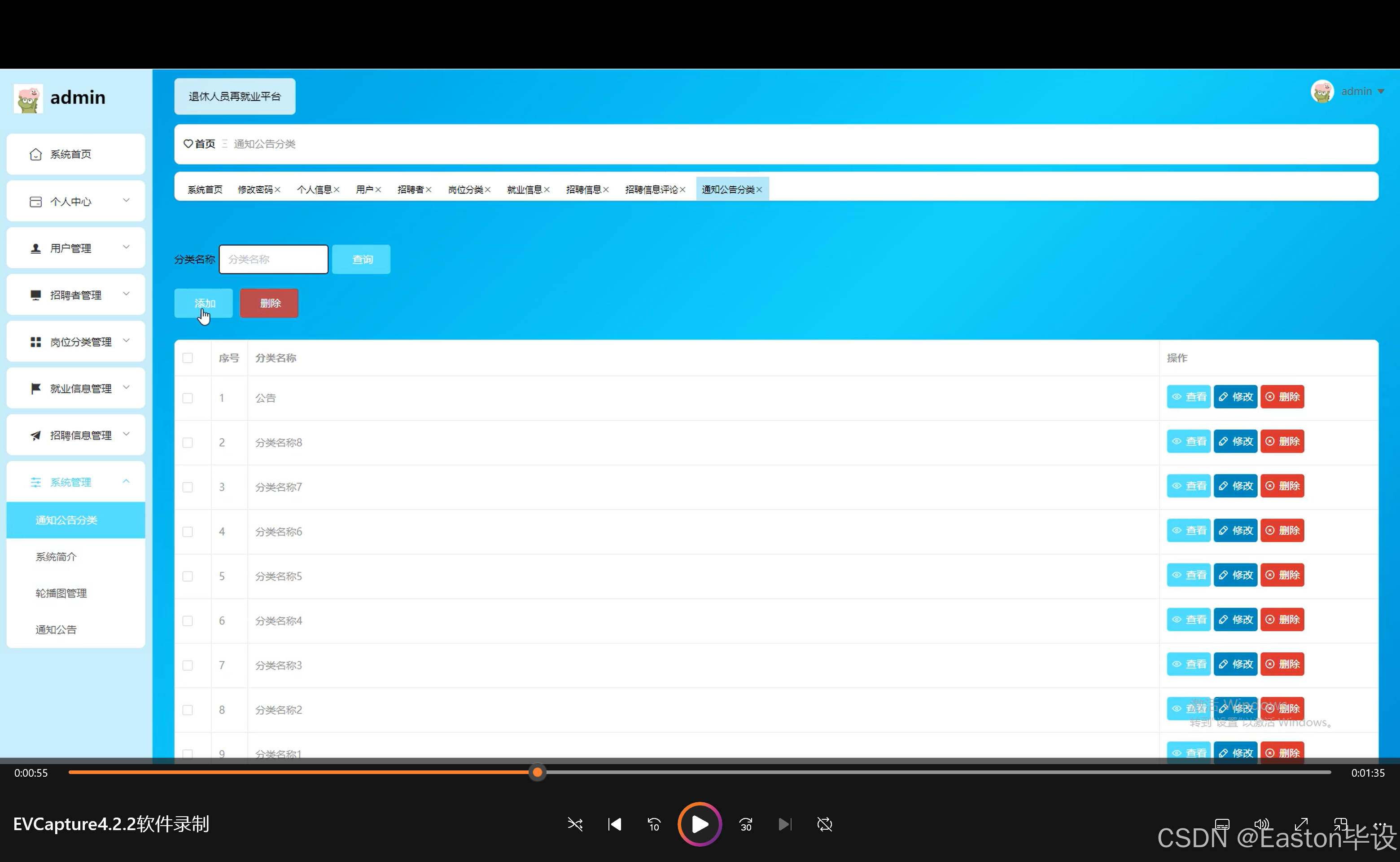The image size is (1400, 862).
Task: Rewind 10 seconds
Action: [654, 824]
